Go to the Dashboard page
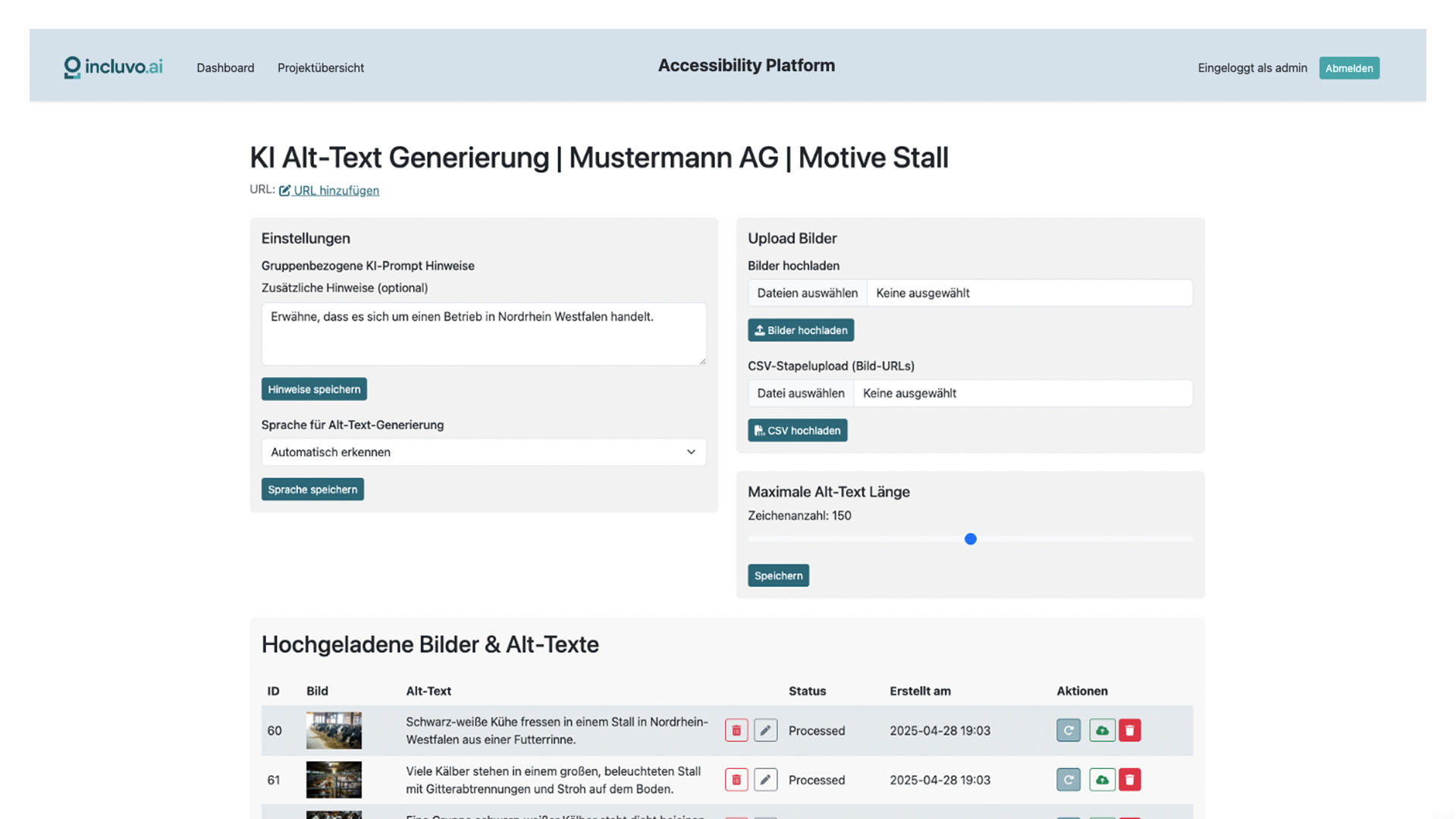 click(225, 67)
